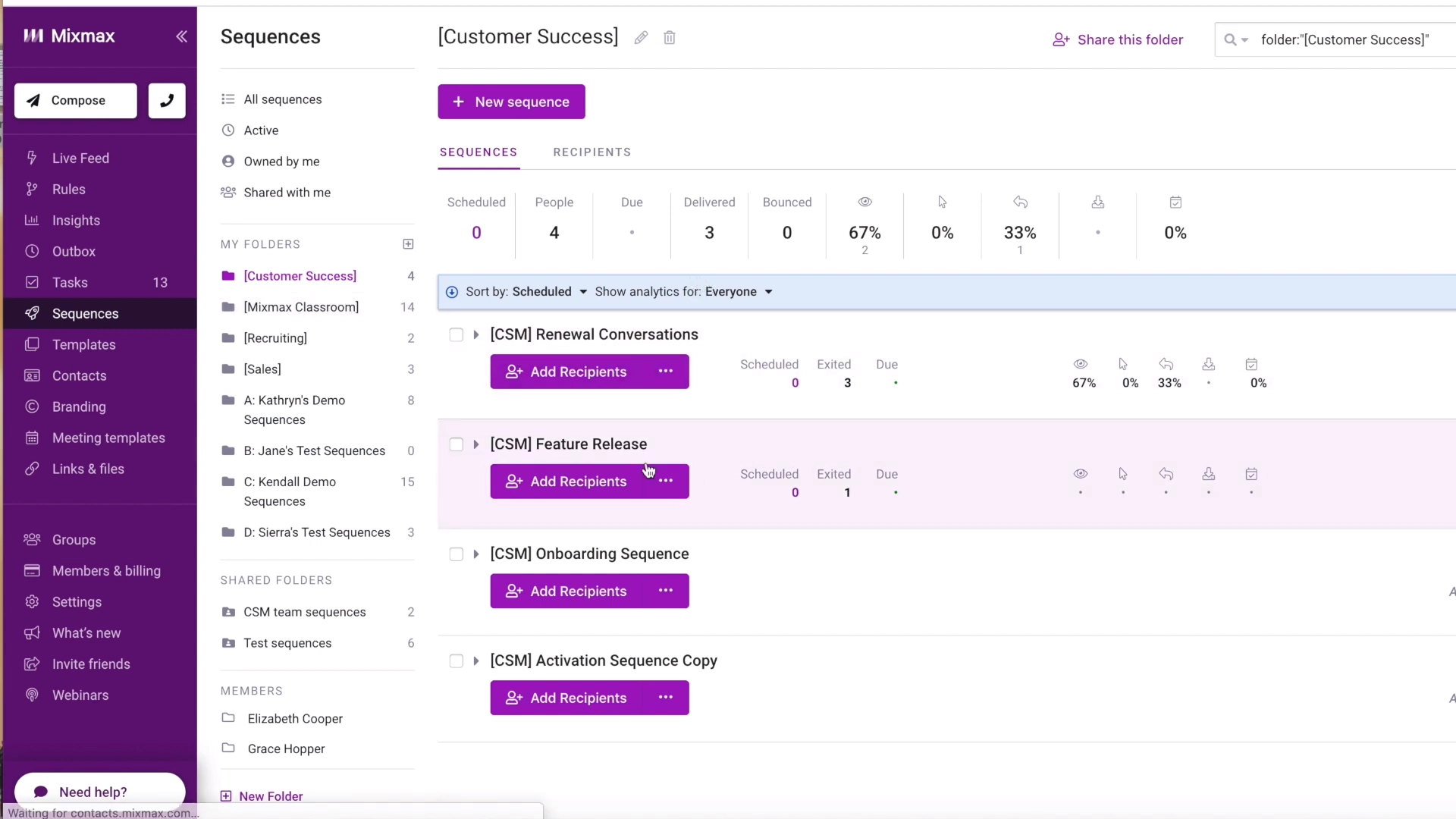Expand the [CSM] Onboarding Sequence row

[476, 554]
